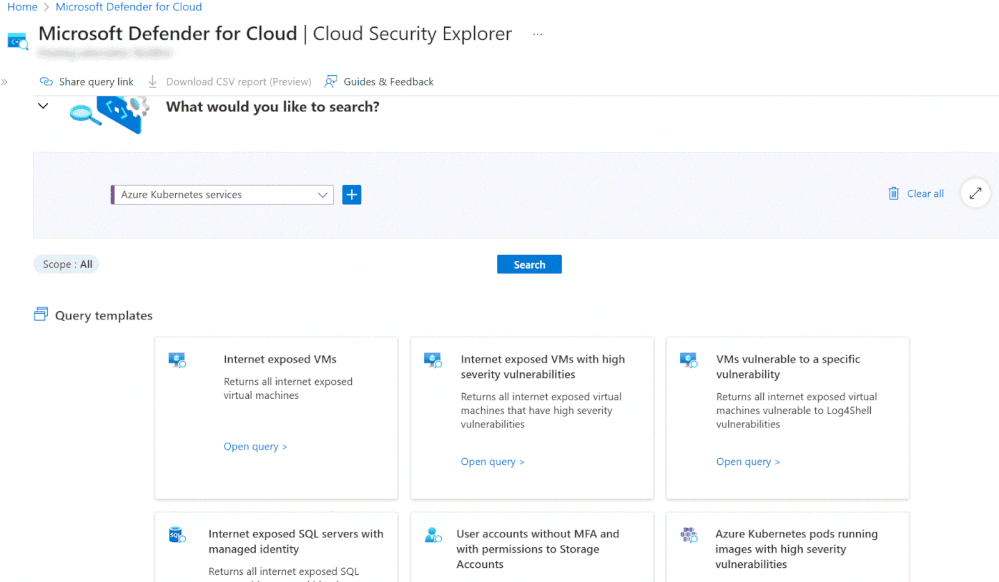The height and width of the screenshot is (582, 999).
Task: Expand the query builder with arrows icon
Action: click(x=975, y=193)
